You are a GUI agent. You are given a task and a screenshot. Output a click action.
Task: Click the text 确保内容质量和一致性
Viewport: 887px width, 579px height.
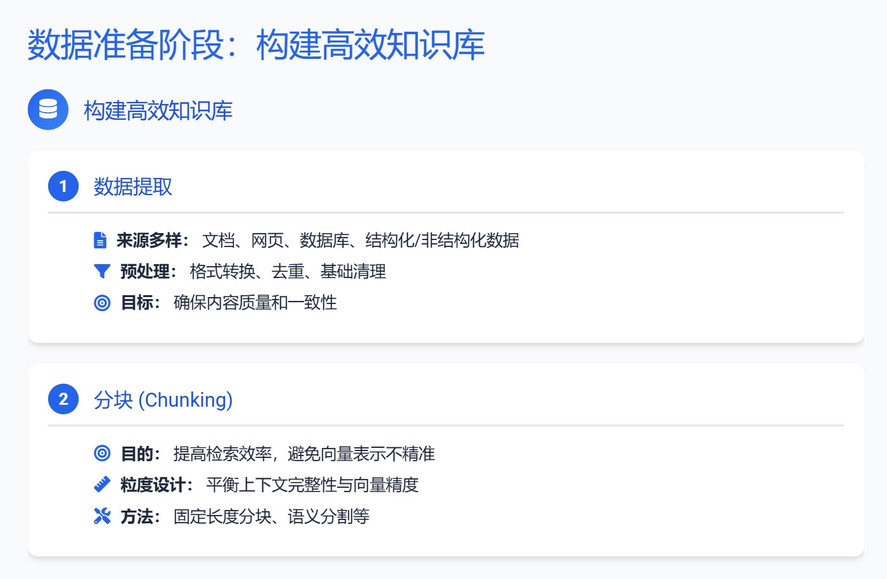coord(255,303)
